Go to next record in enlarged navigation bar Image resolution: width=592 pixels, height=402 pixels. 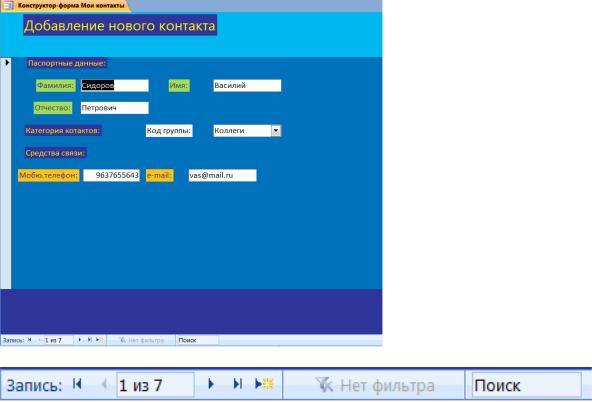211,384
